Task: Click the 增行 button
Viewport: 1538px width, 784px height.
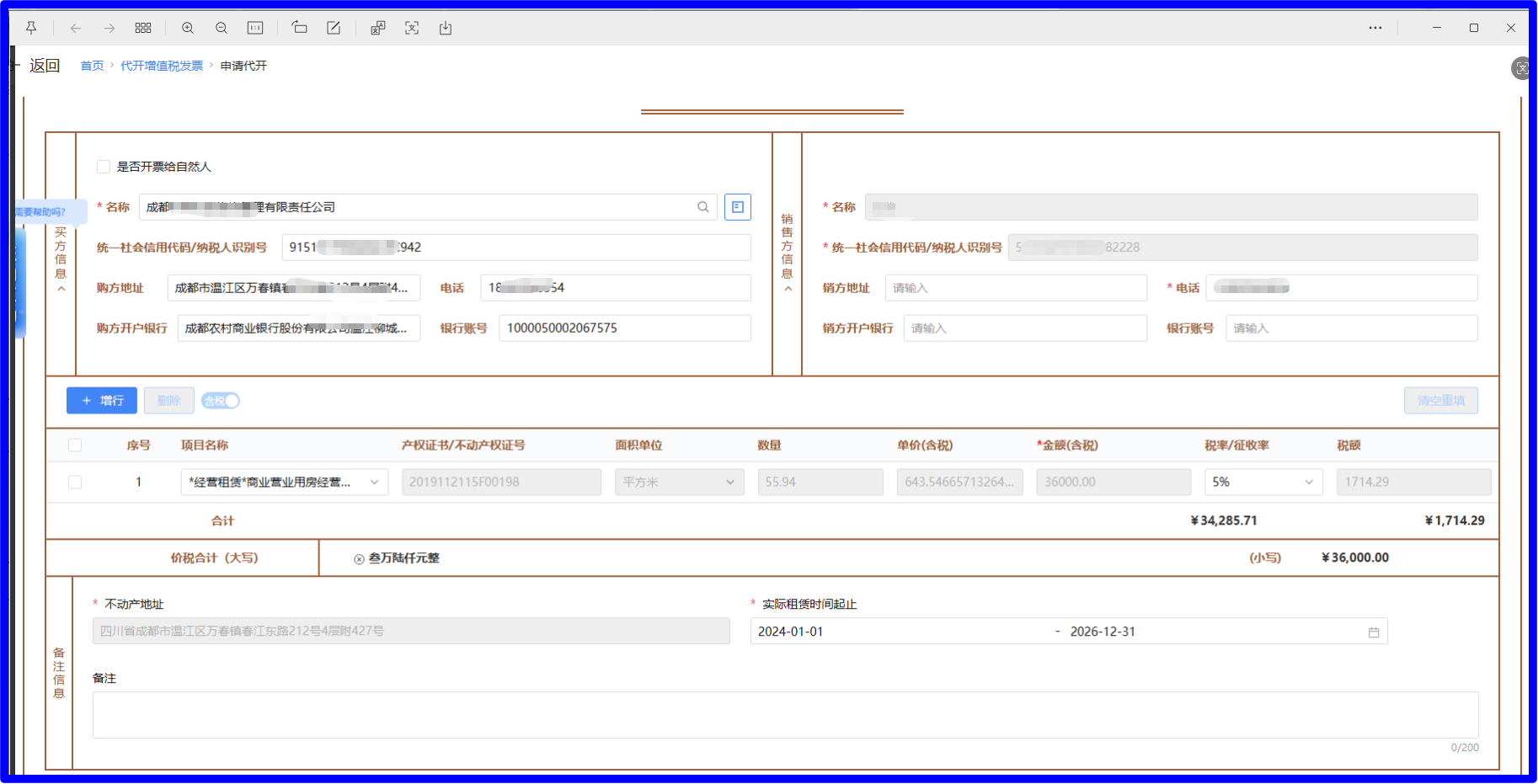Action: [102, 401]
